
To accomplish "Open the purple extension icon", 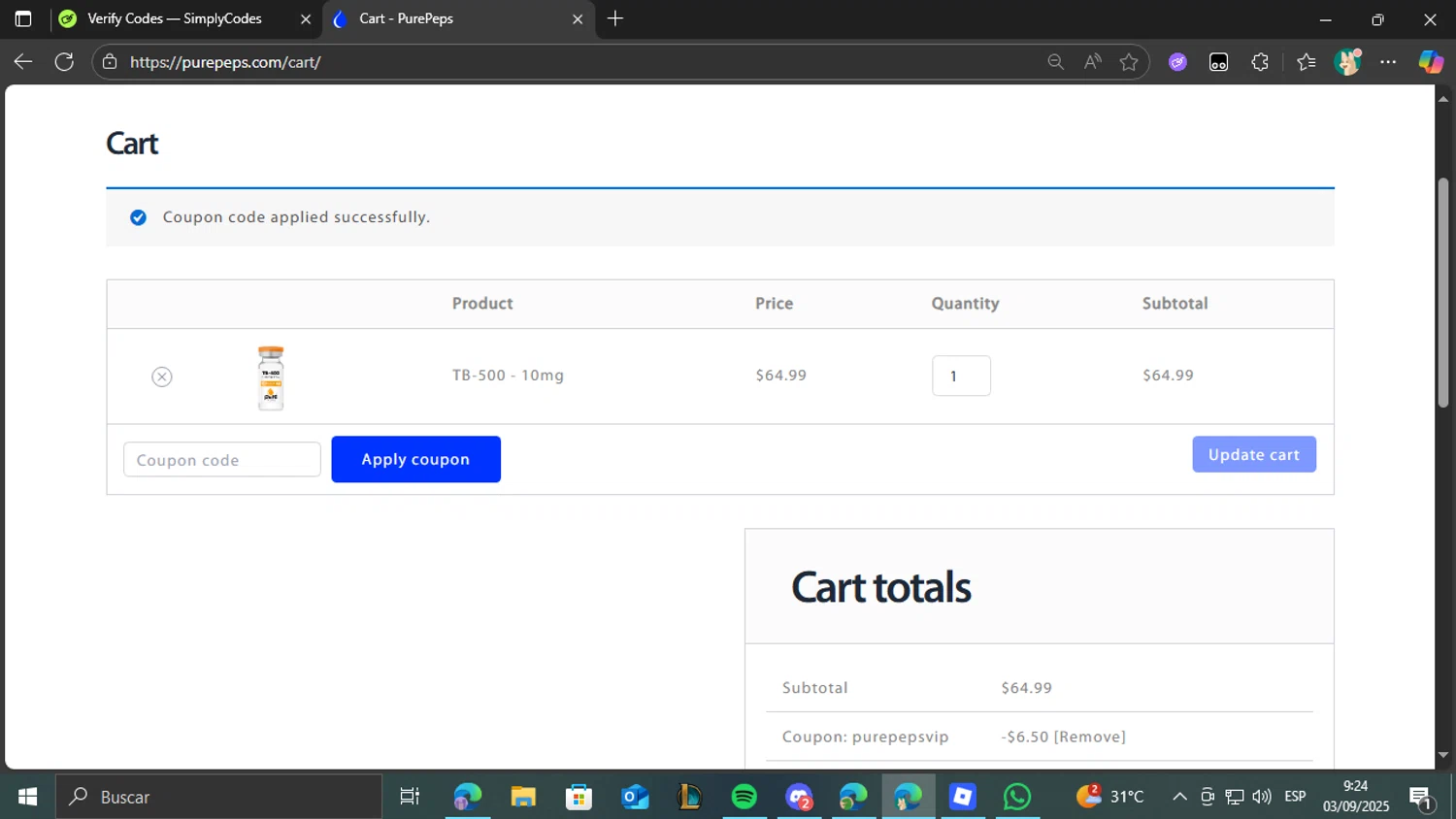I will point(1178,62).
